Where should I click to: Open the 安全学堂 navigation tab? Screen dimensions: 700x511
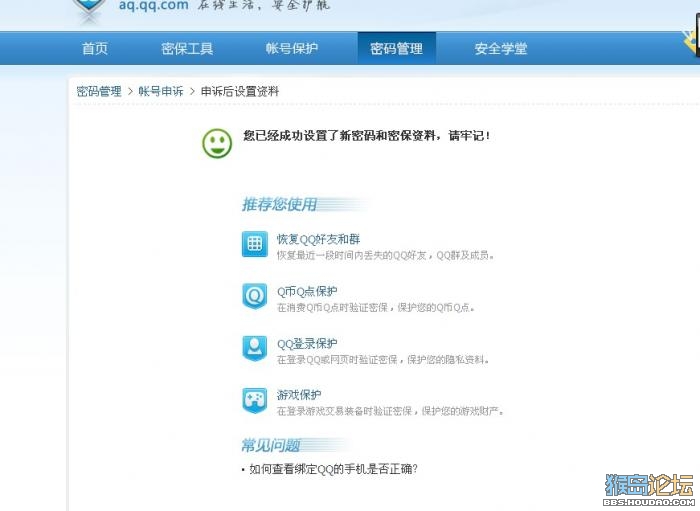[x=501, y=48]
